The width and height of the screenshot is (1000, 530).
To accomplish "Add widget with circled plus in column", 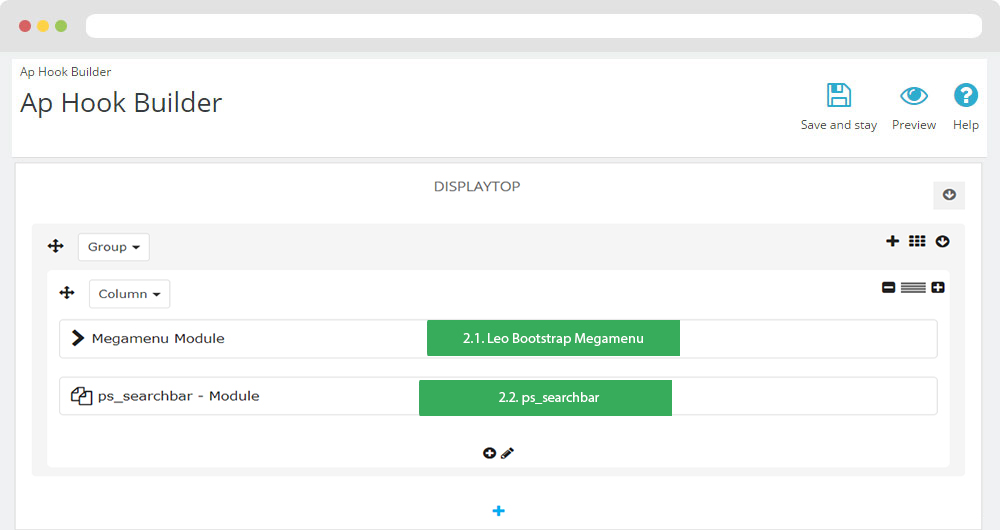I will (489, 453).
